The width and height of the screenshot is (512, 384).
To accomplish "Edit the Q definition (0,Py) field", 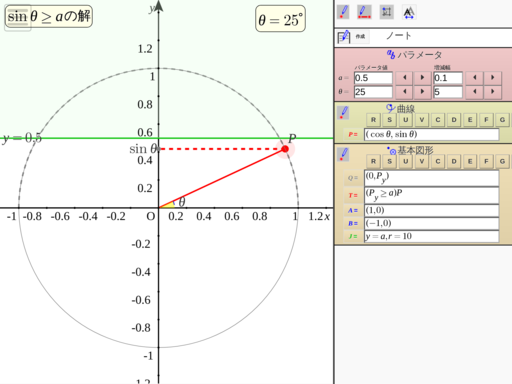I will point(431,178).
